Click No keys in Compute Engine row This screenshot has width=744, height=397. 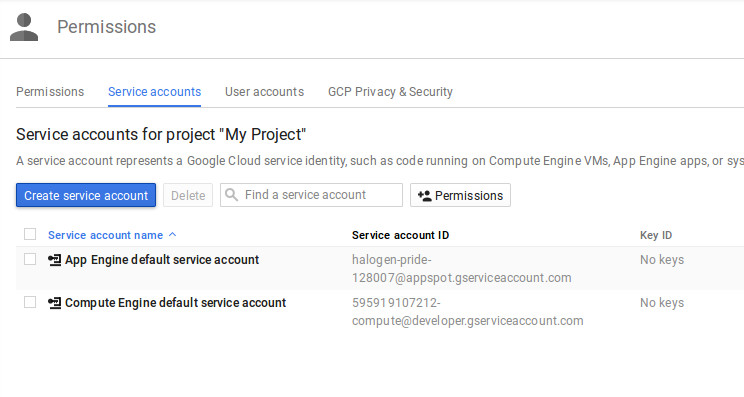pyautogui.click(x=662, y=303)
